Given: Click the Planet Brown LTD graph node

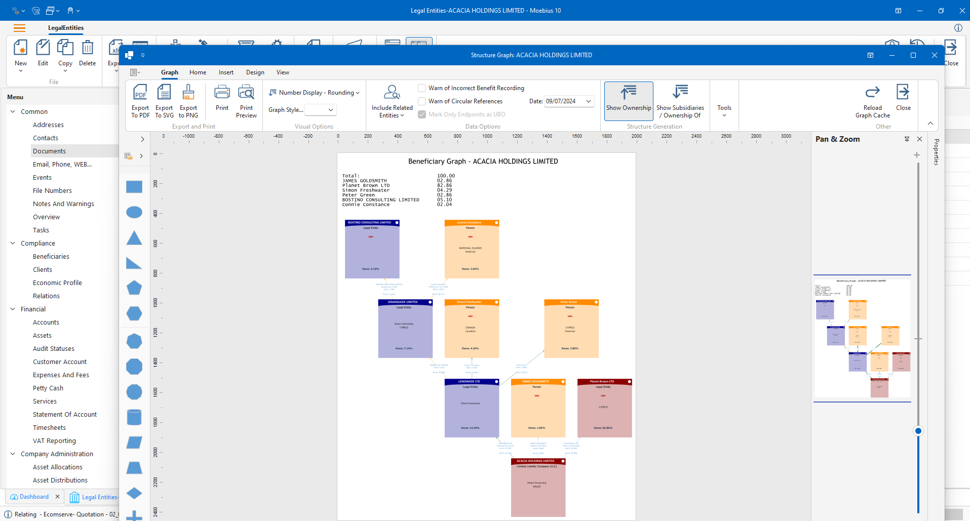Looking at the screenshot, I should (x=604, y=408).
